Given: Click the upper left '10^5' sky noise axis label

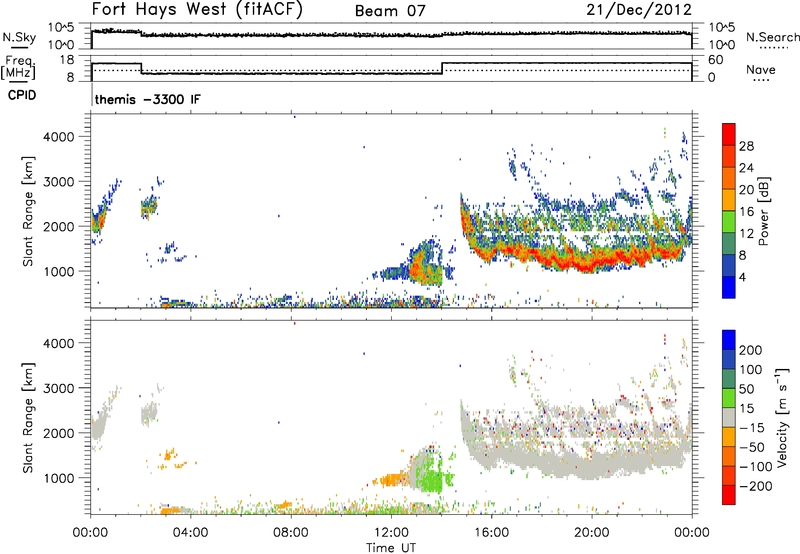Looking at the screenshot, I should click(x=61, y=28).
